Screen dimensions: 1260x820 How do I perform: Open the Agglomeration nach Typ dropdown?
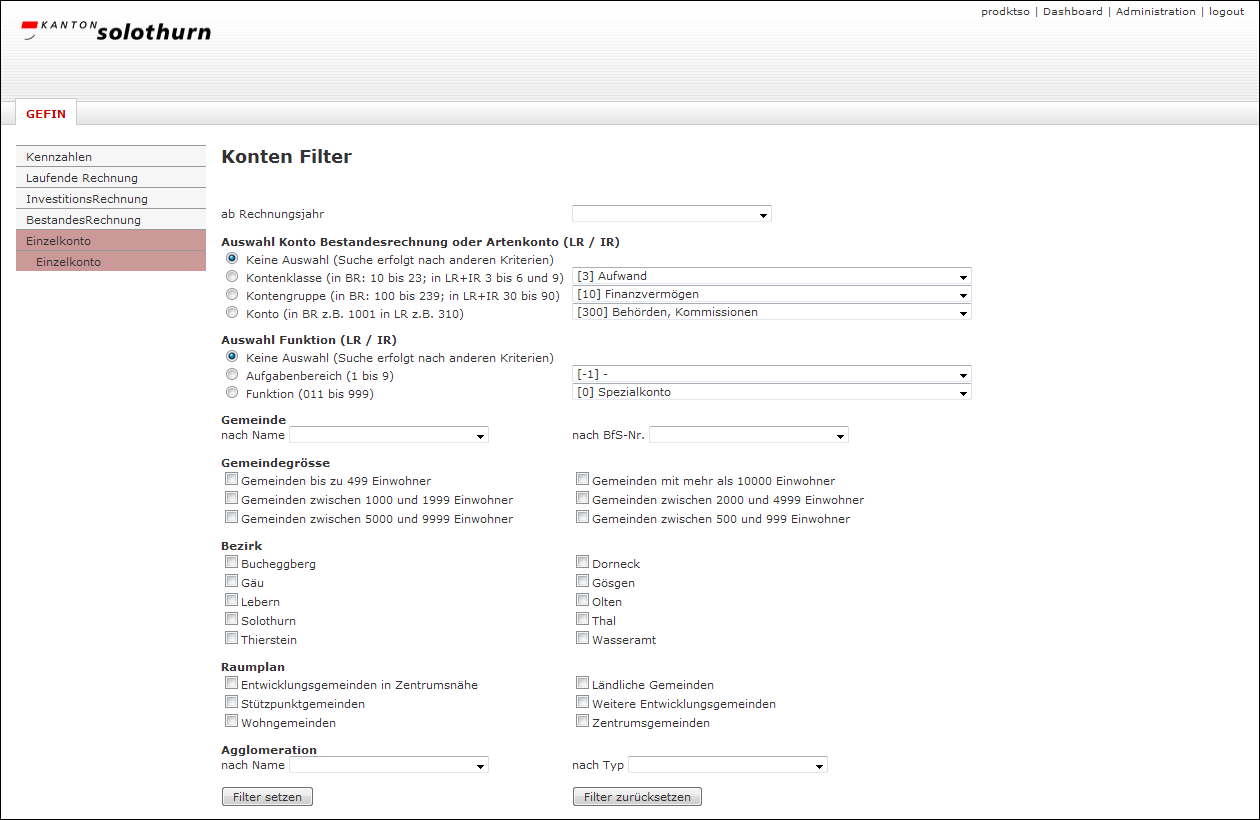pos(727,766)
